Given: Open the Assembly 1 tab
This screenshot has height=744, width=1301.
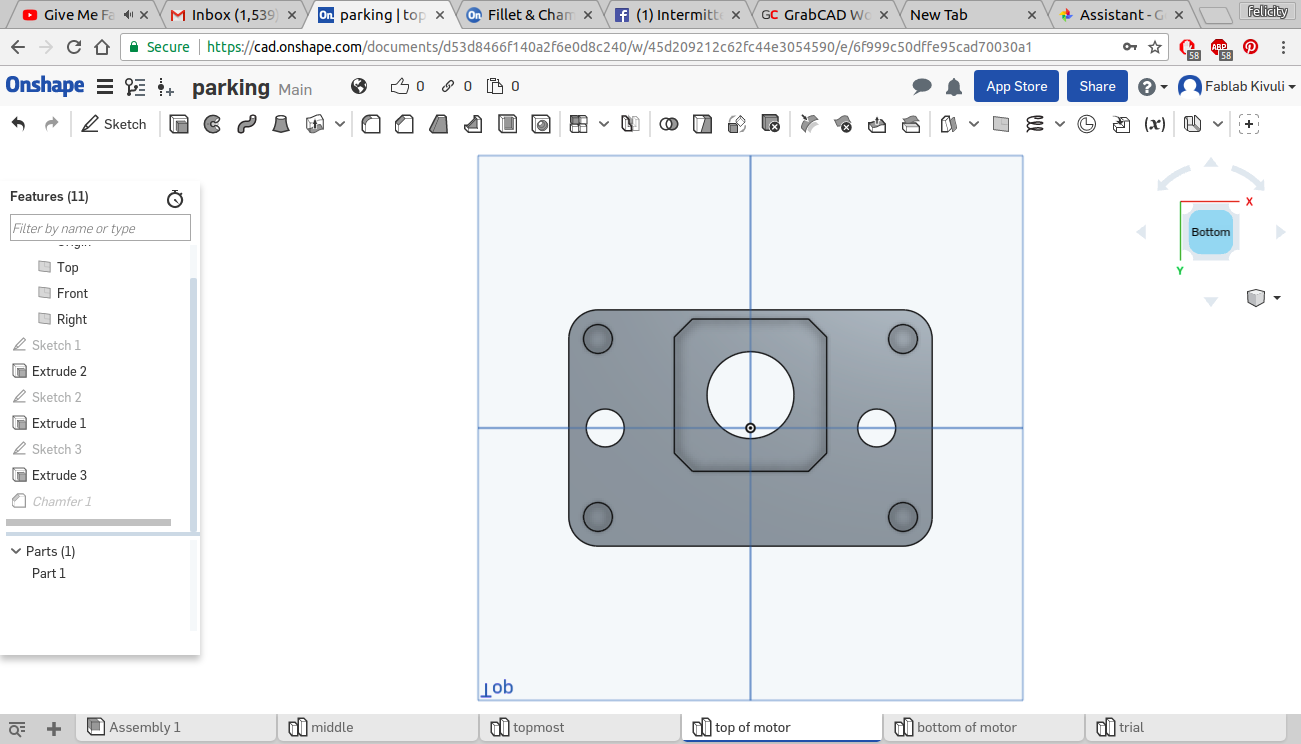Looking at the screenshot, I should tap(144, 727).
